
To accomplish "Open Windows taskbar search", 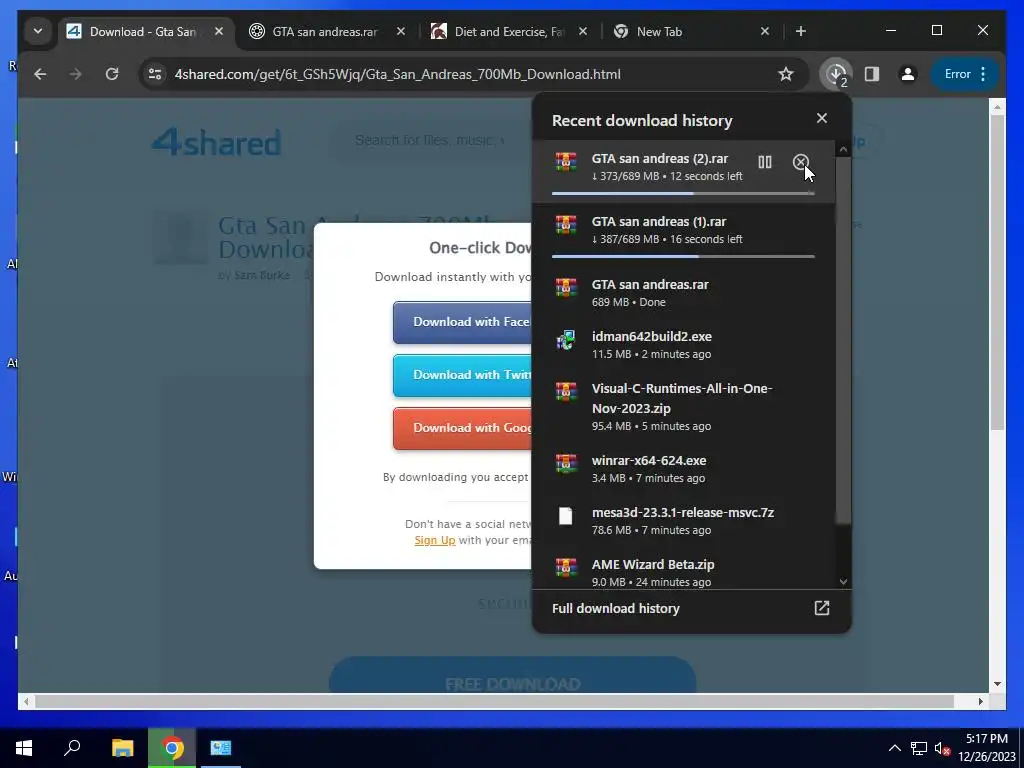I will point(72,748).
